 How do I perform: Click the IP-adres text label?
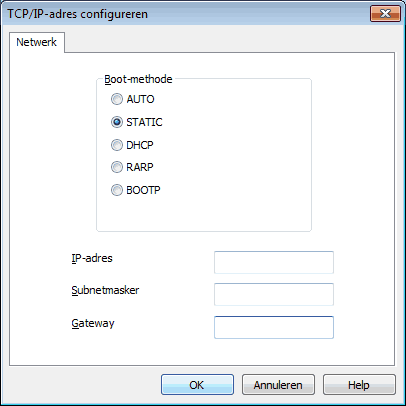(92, 258)
